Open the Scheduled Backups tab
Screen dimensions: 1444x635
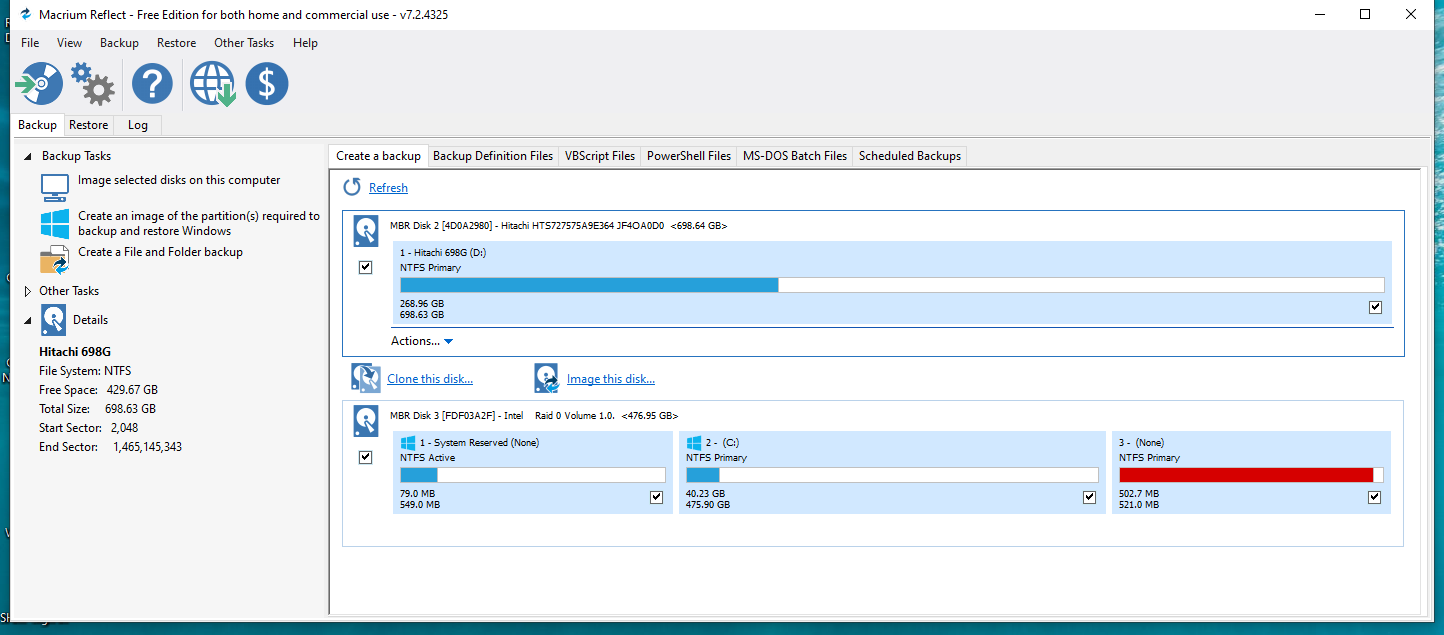(910, 156)
